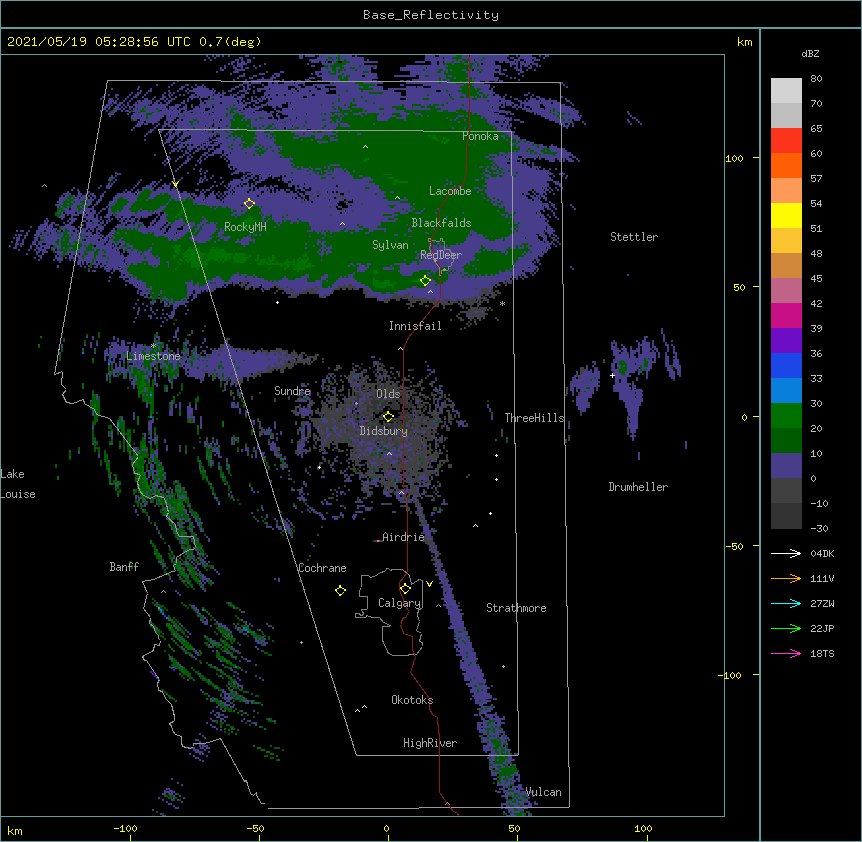The image size is (862, 842).
Task: Click the HighRiver city label
Action: click(430, 743)
